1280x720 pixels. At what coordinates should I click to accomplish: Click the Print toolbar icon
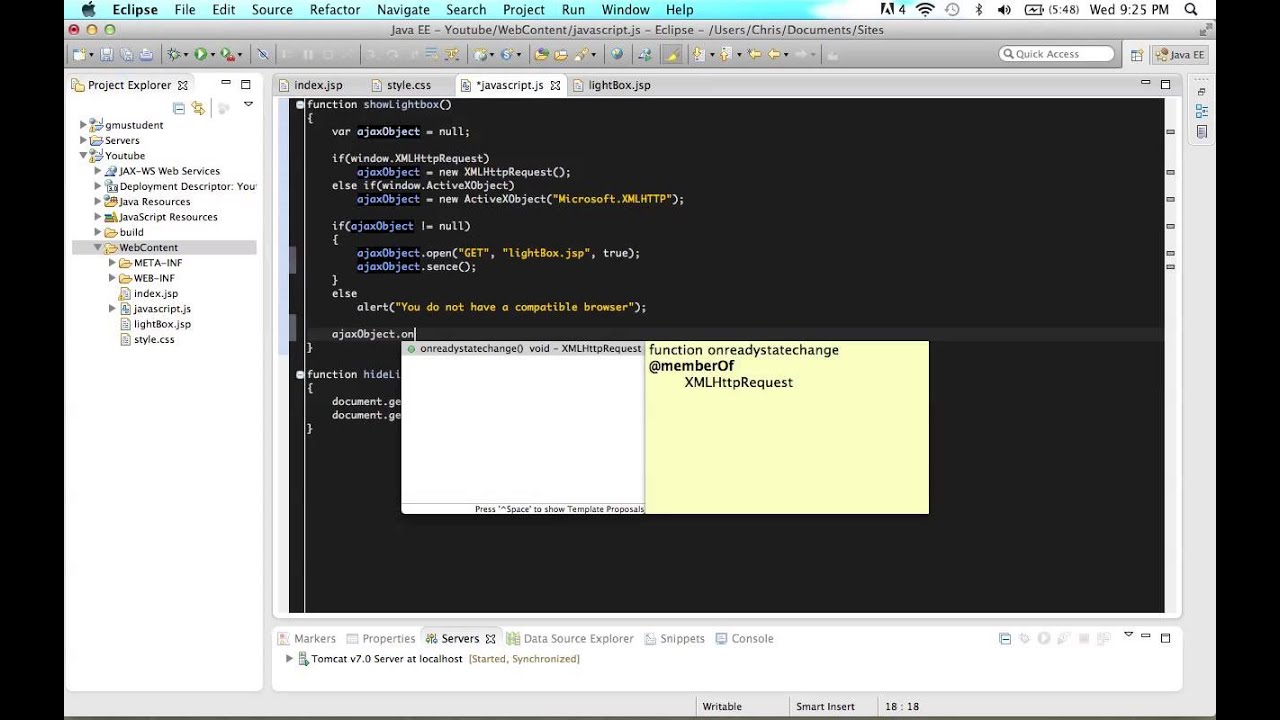(146, 54)
